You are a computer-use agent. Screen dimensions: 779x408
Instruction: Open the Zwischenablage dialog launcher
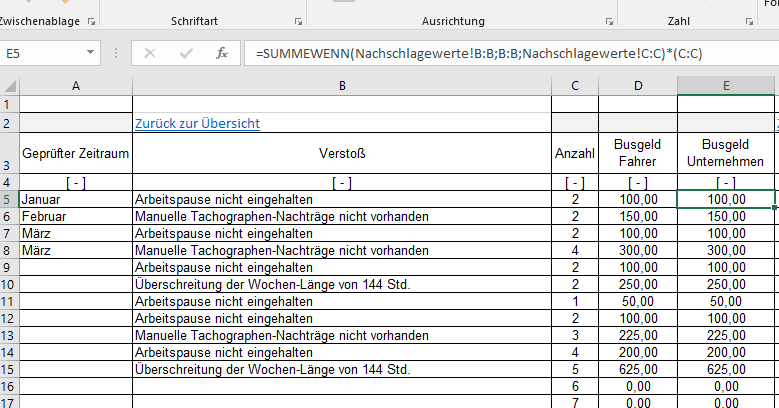click(91, 21)
